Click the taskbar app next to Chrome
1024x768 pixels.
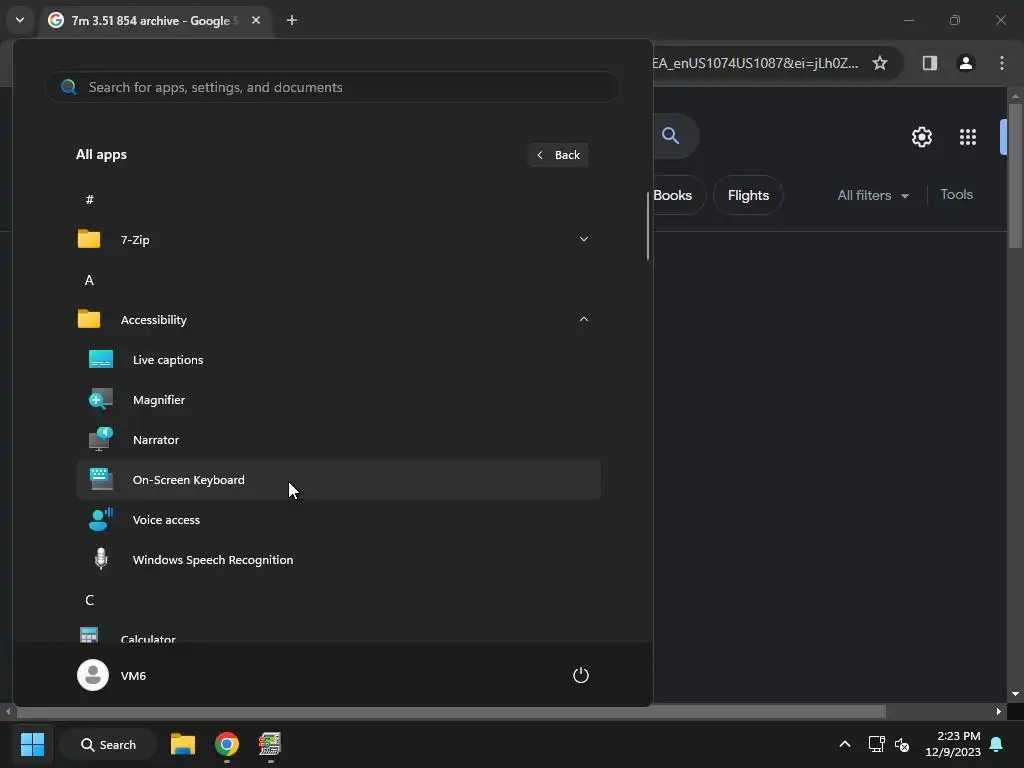pos(270,744)
